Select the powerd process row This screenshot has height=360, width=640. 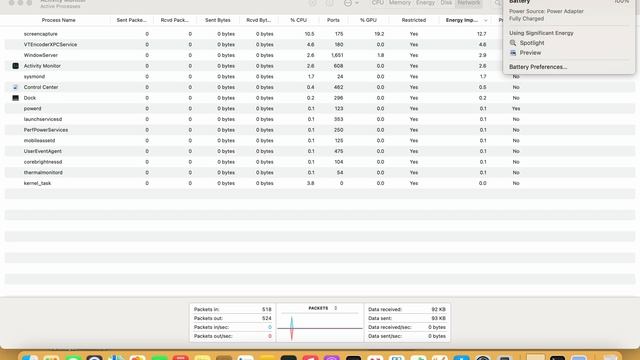click(x=320, y=109)
